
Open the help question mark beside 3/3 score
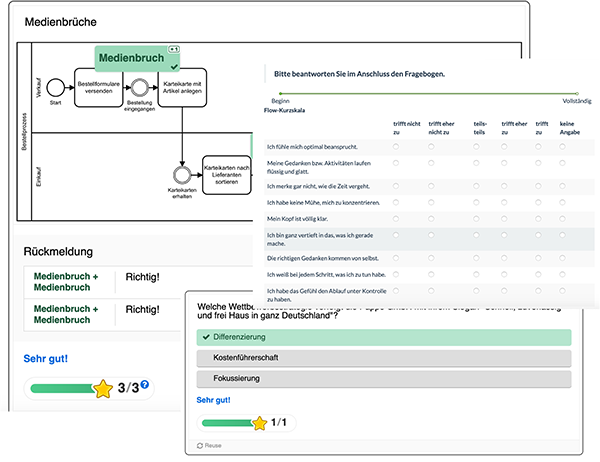[144, 384]
